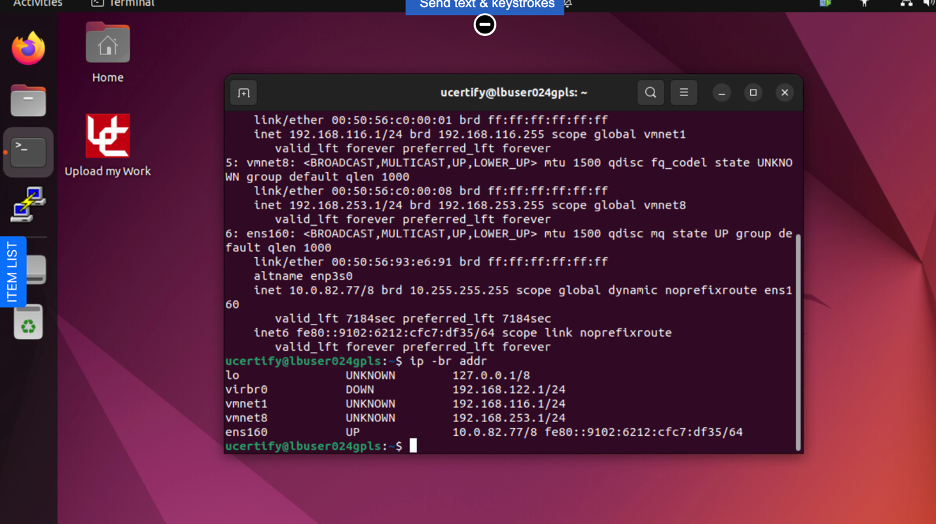This screenshot has height=524, width=936.
Task: Click the vmnet1 row 192.168.116.1/24
Action: (x=395, y=404)
